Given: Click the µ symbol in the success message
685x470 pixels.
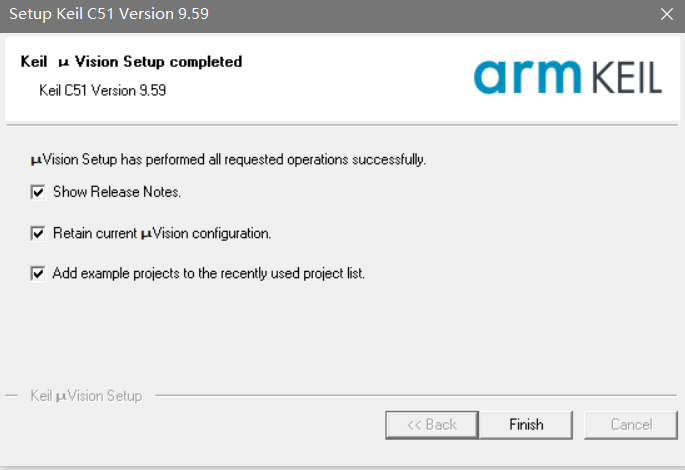Looking at the screenshot, I should pyautogui.click(x=35, y=160).
